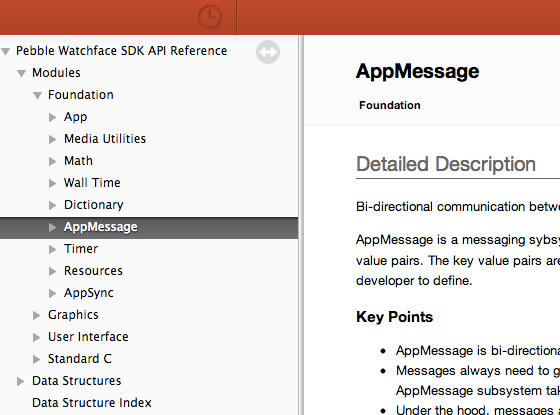Expand the Media Utilities arrow

pos(52,139)
